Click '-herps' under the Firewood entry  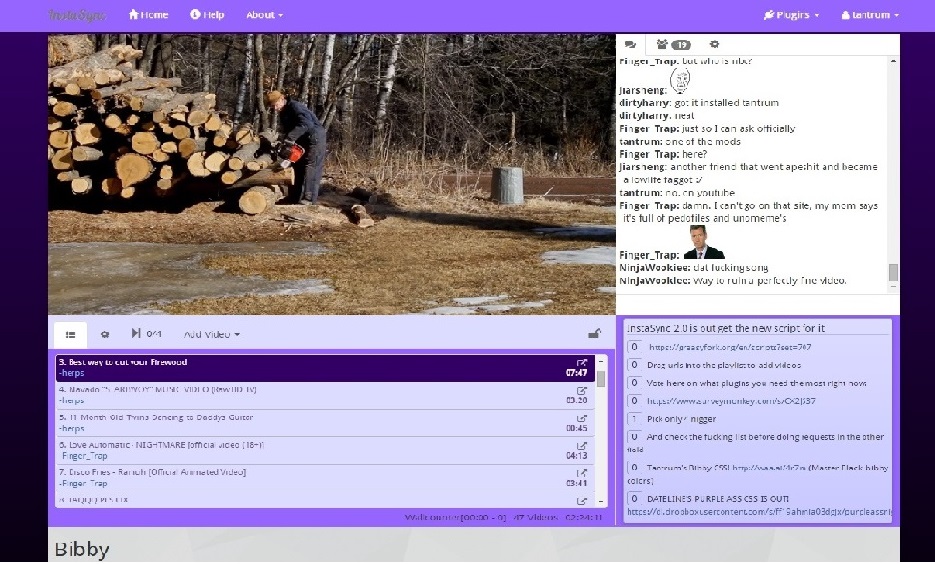coord(72,373)
